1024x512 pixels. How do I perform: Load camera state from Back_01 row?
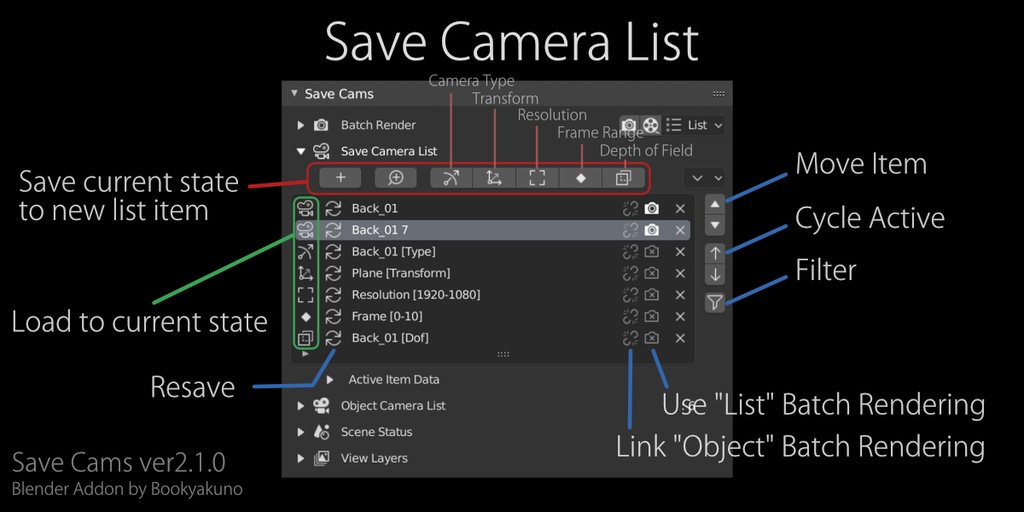(305, 208)
